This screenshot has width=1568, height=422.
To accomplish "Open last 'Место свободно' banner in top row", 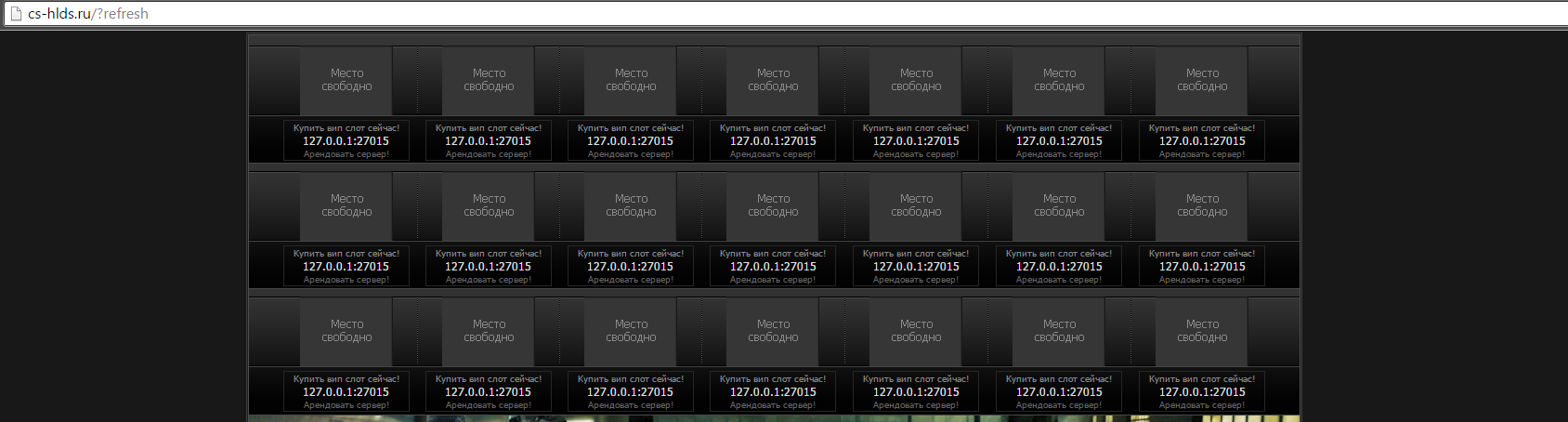I will tap(1202, 80).
